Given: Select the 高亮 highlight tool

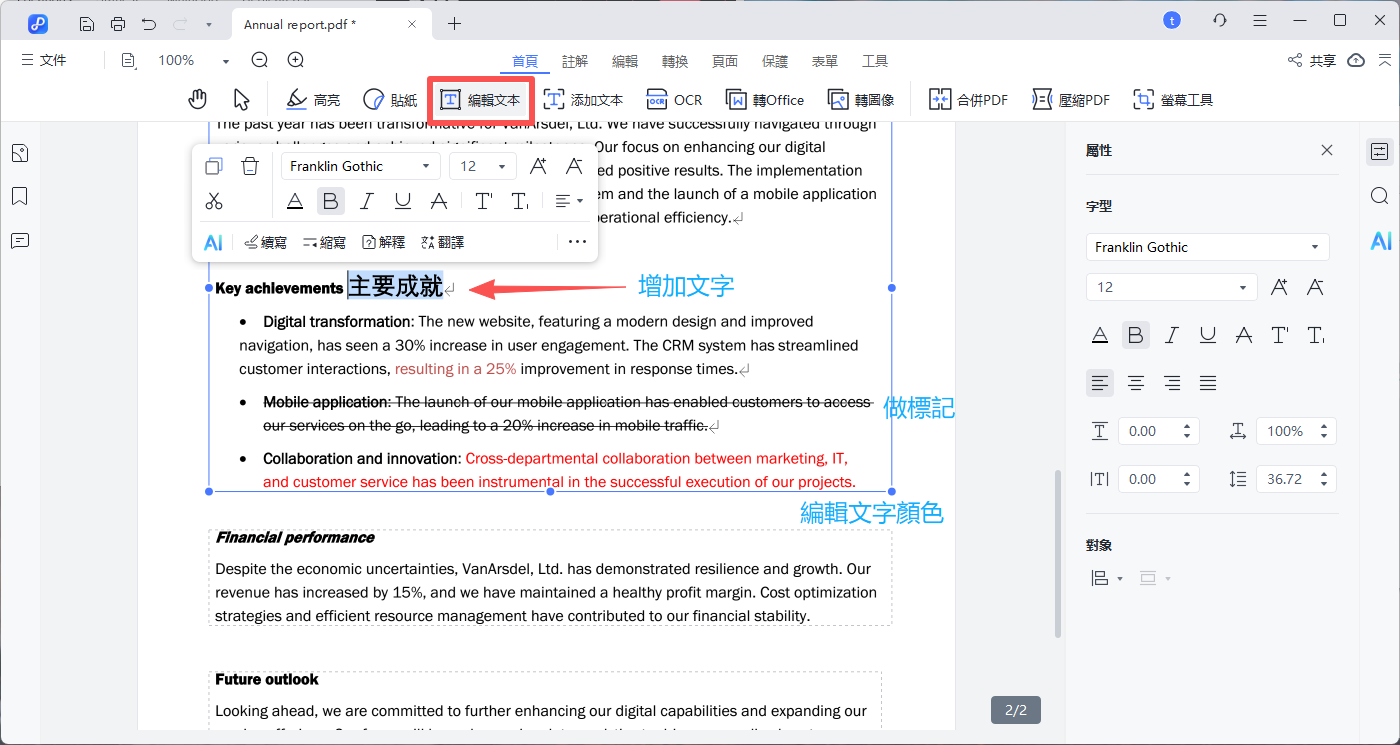Looking at the screenshot, I should click(311, 99).
